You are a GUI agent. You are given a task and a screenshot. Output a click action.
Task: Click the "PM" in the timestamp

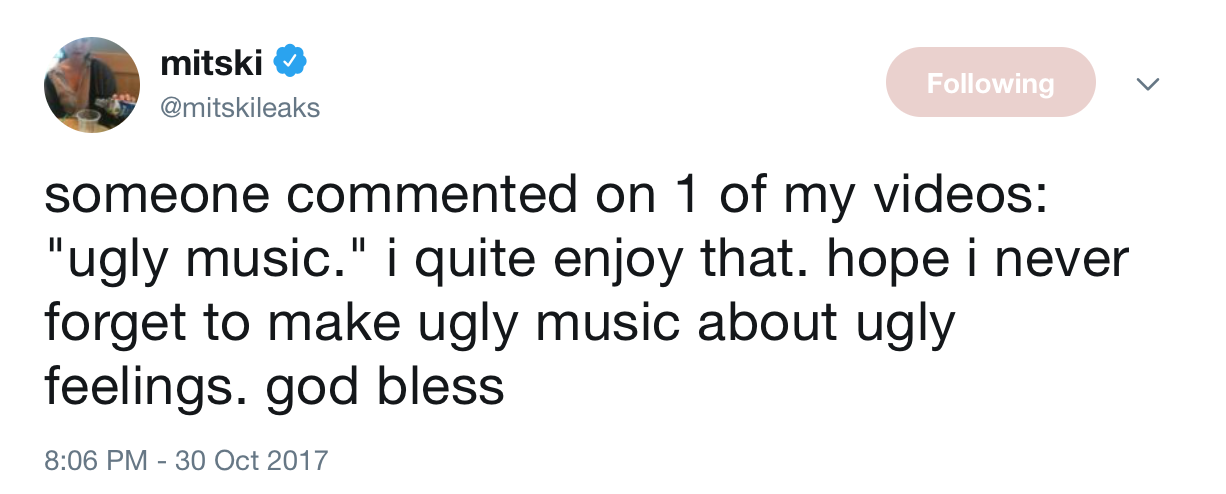(x=126, y=462)
